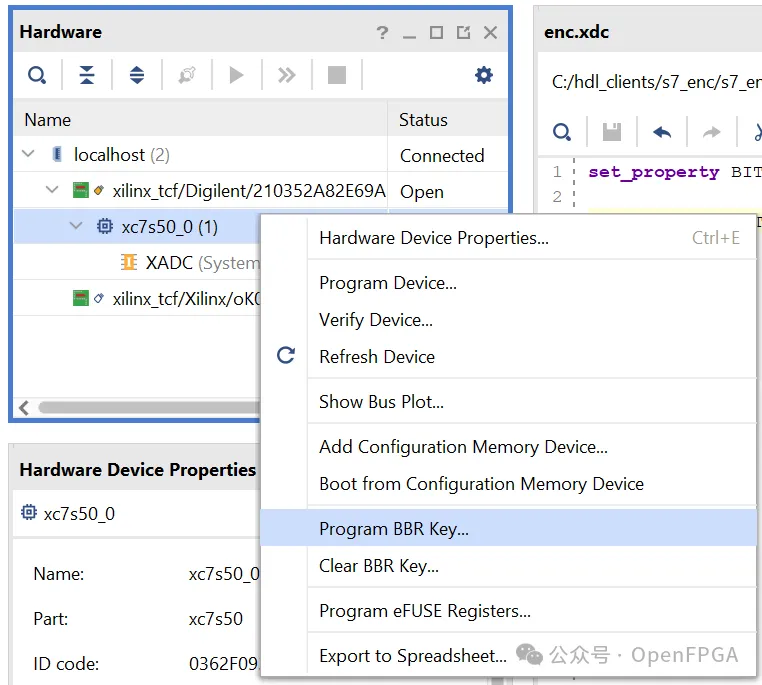Click horizontal scrollbar left arrow
This screenshot has width=762, height=685.
pos(24,408)
